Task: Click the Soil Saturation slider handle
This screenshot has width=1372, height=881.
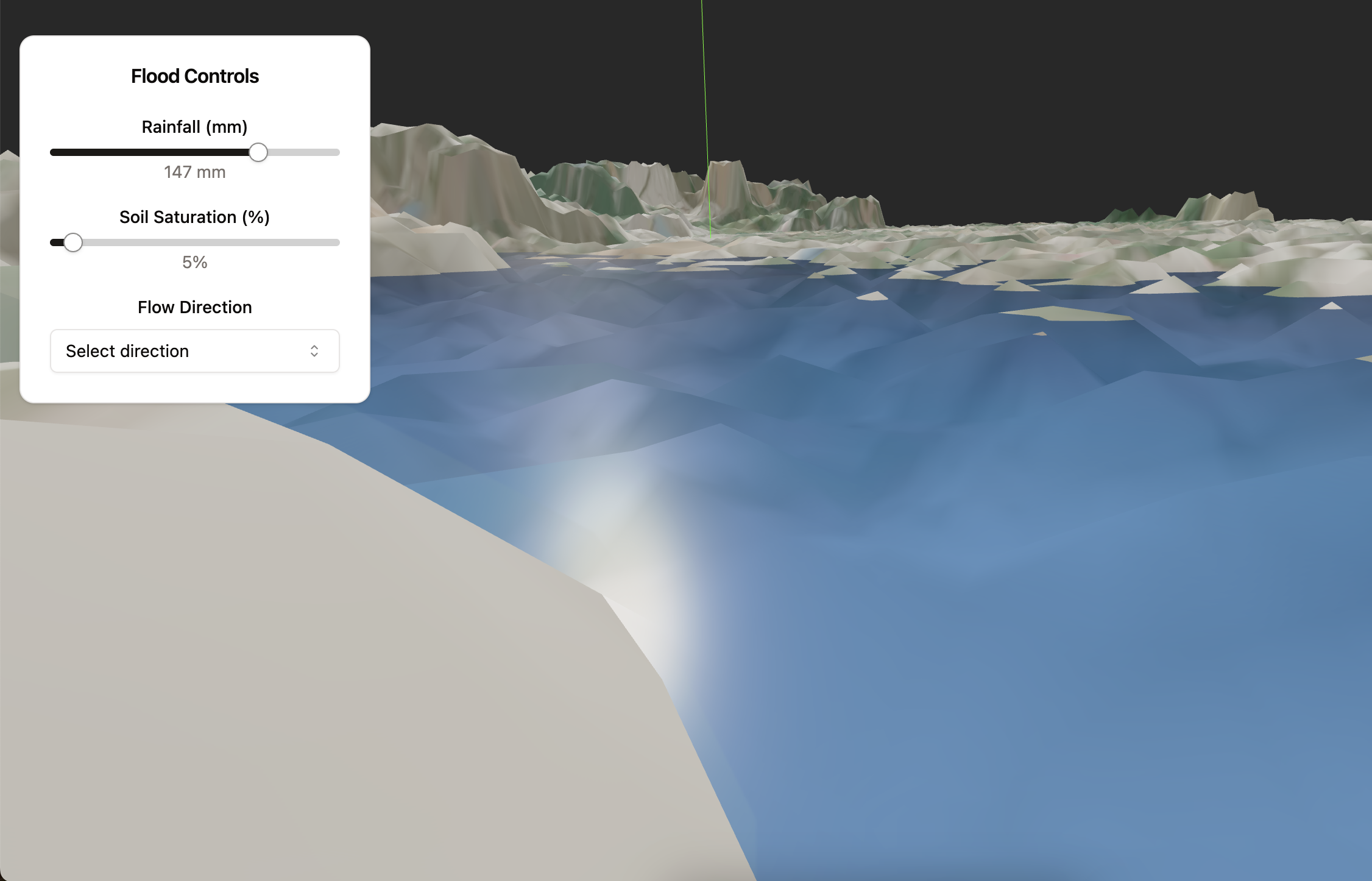Action: click(x=73, y=242)
